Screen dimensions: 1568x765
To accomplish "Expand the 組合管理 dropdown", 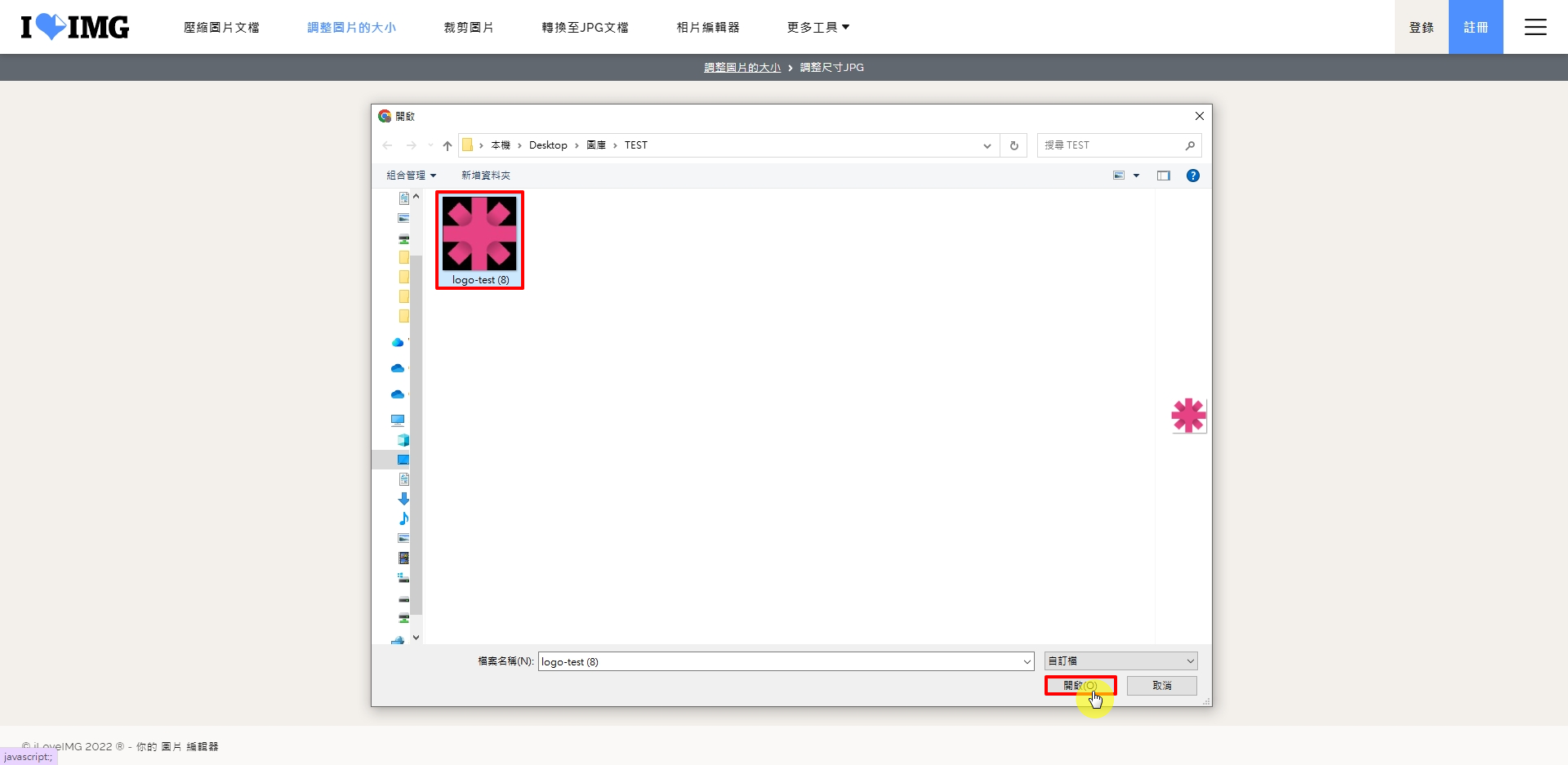I will tap(411, 176).
